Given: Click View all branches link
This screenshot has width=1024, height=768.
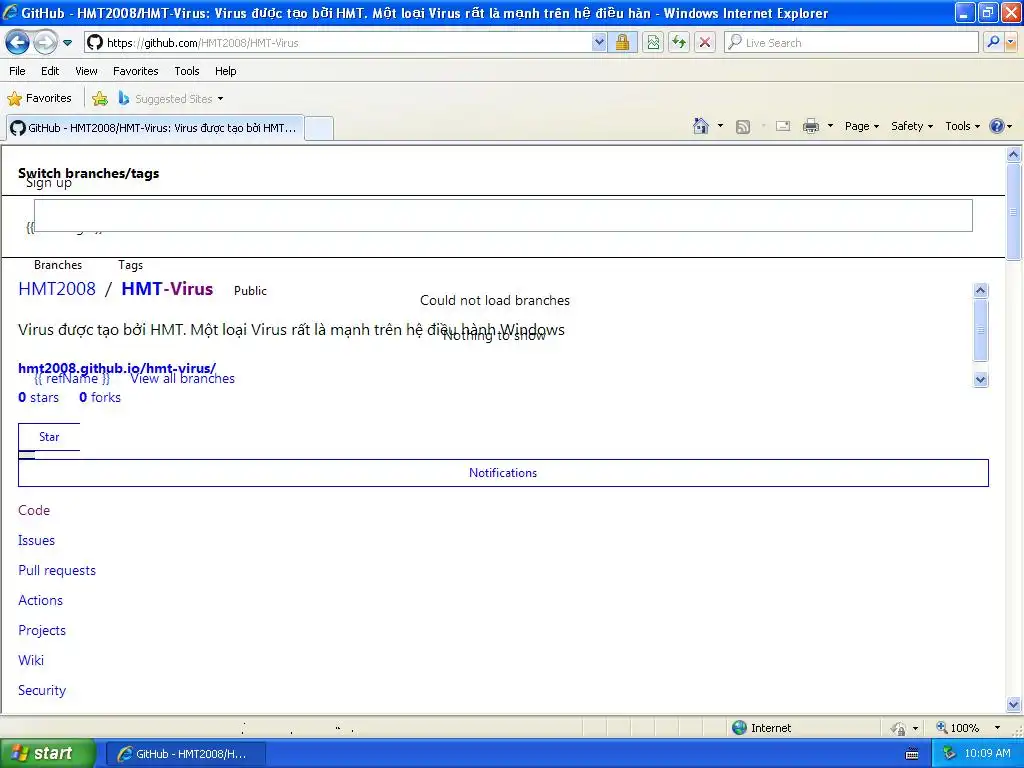Looking at the screenshot, I should [x=182, y=378].
